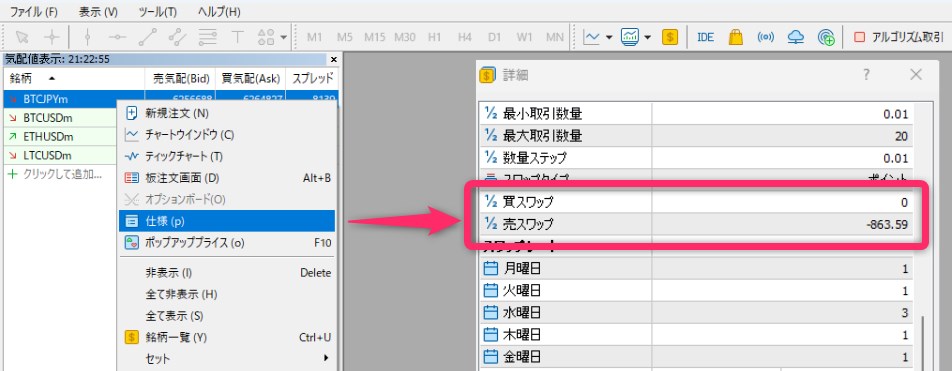Screen dimensions: 952x371
Task: Switch to M15 timeframe
Action: tap(375, 37)
